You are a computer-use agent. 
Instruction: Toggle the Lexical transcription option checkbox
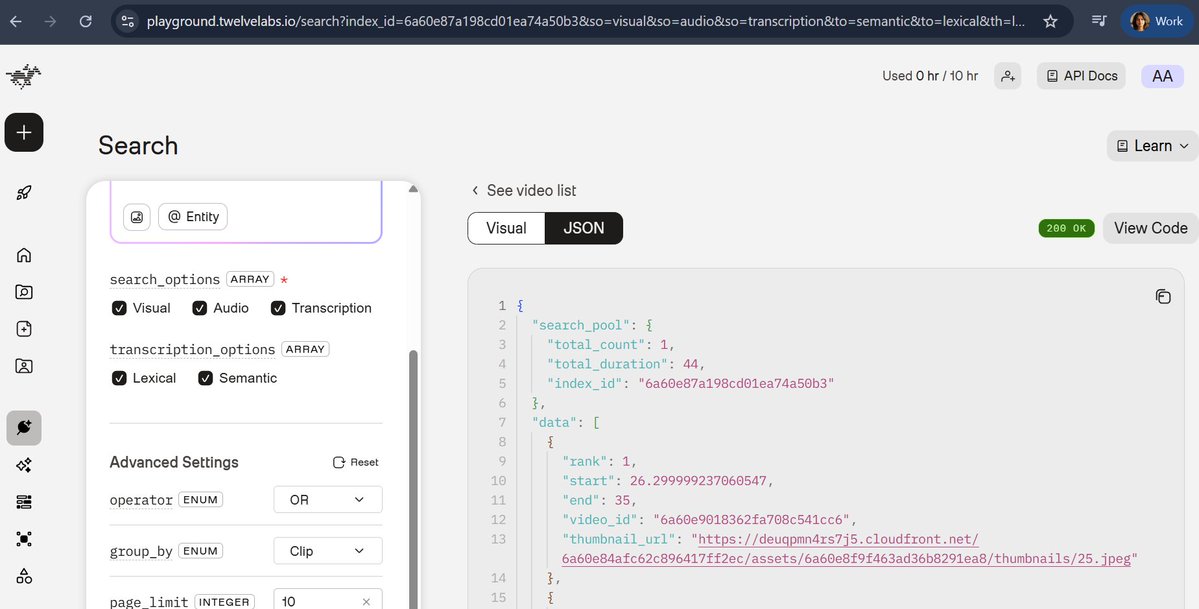pyautogui.click(x=119, y=378)
